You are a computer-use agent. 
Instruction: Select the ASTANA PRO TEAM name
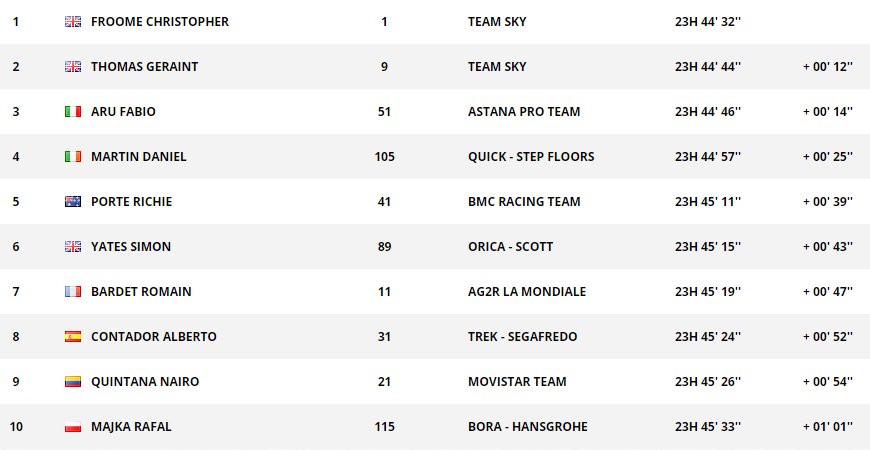click(523, 112)
